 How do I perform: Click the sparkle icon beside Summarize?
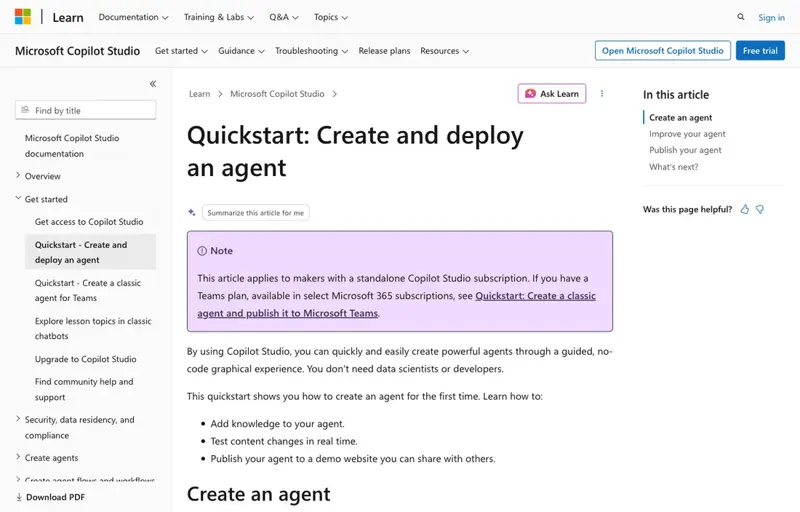[x=192, y=212]
